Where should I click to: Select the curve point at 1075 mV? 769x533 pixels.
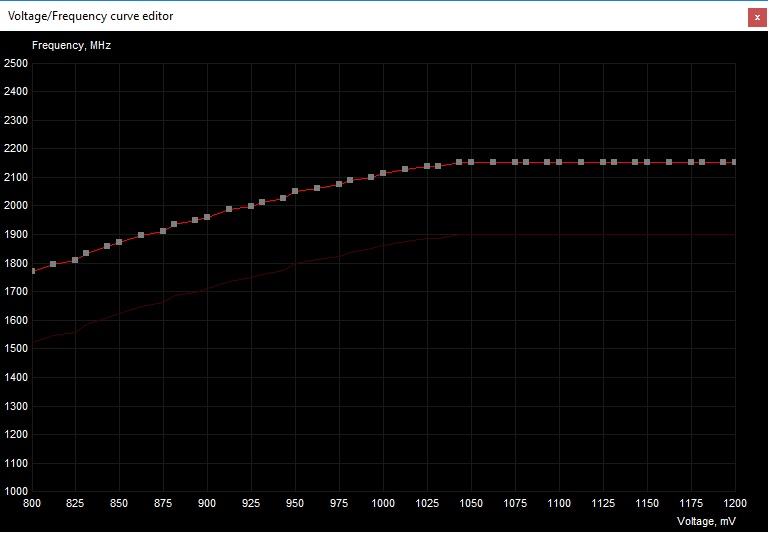[x=515, y=162]
